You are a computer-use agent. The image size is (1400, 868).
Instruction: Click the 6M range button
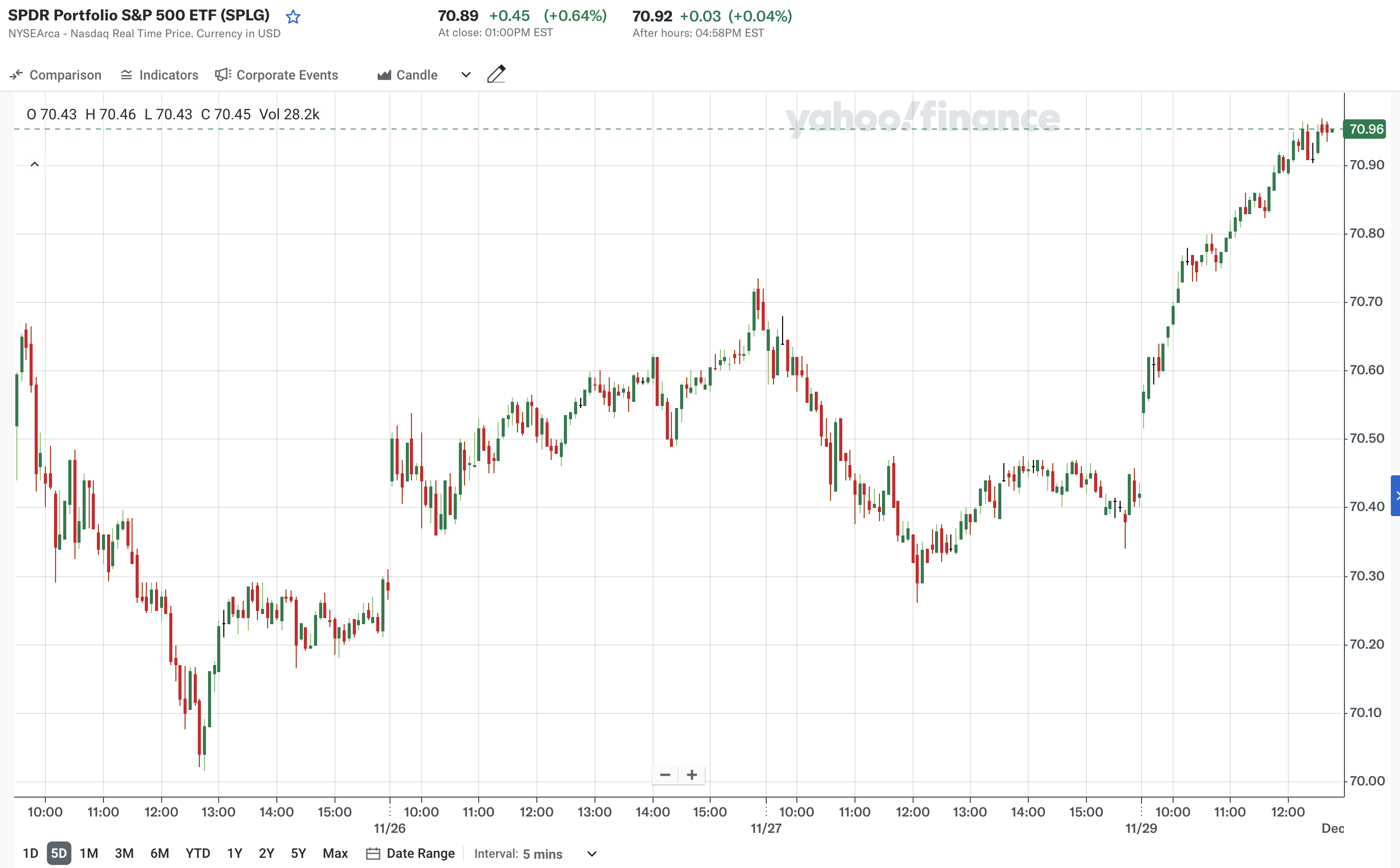pos(160,854)
